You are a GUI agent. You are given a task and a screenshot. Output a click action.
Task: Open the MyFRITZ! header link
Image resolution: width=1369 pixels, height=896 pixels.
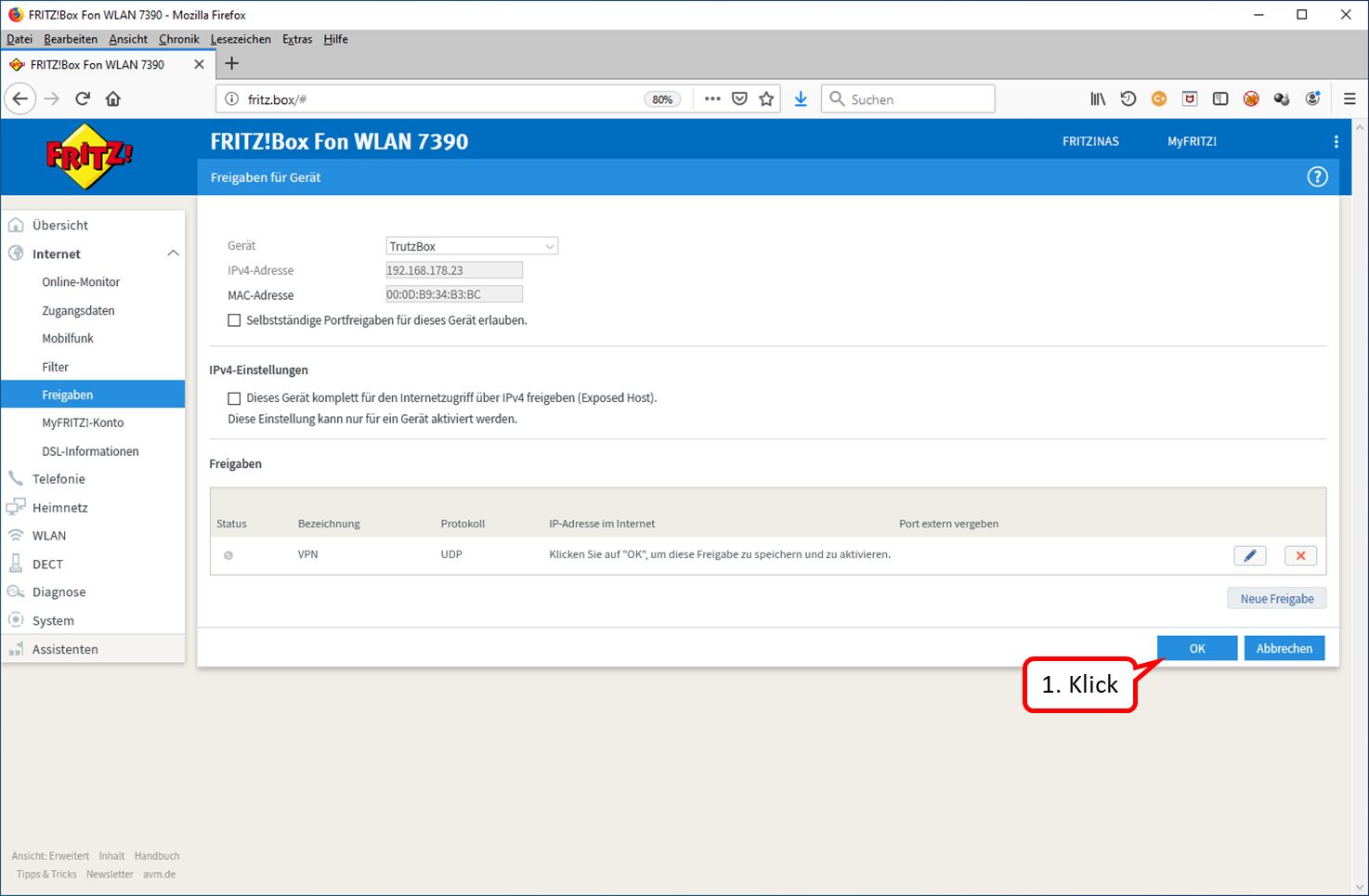[x=1192, y=142]
